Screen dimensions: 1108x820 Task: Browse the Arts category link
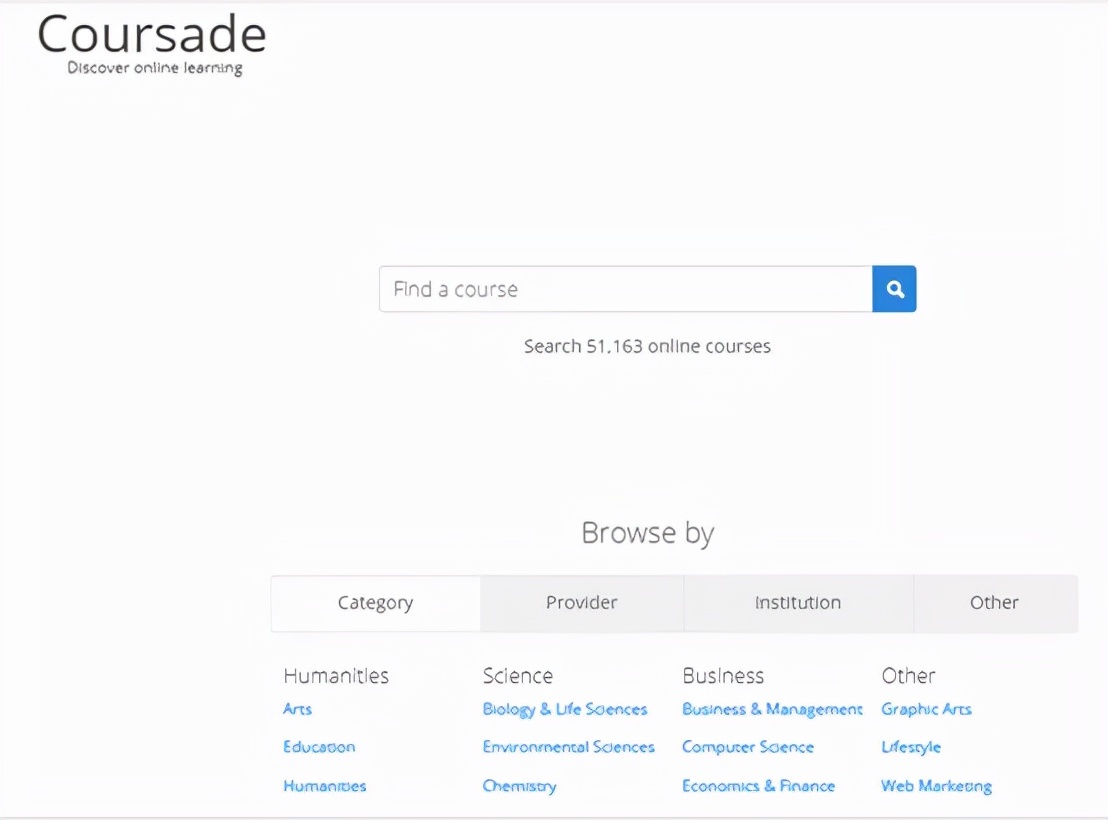297,709
